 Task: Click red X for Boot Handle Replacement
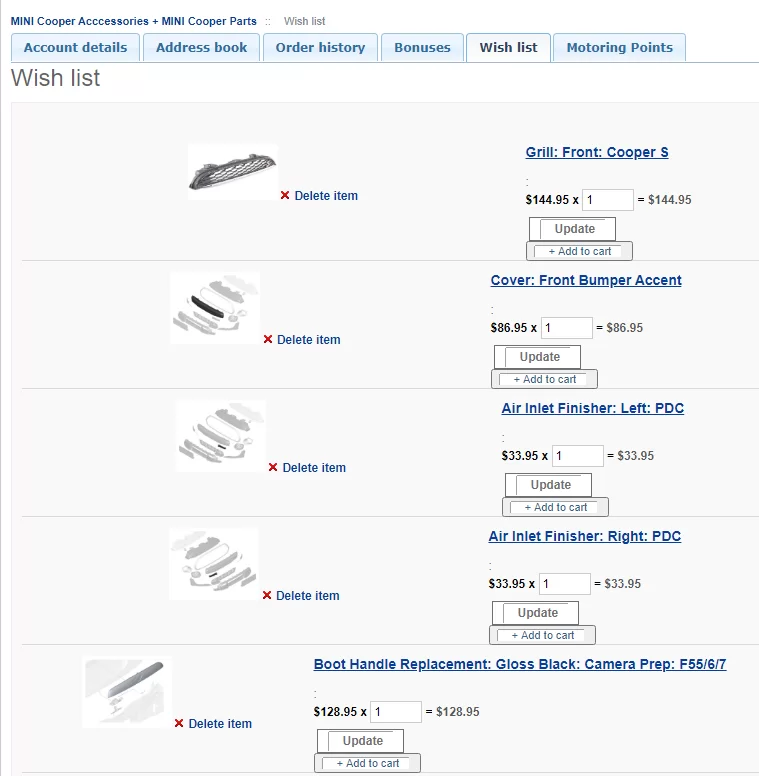point(179,724)
